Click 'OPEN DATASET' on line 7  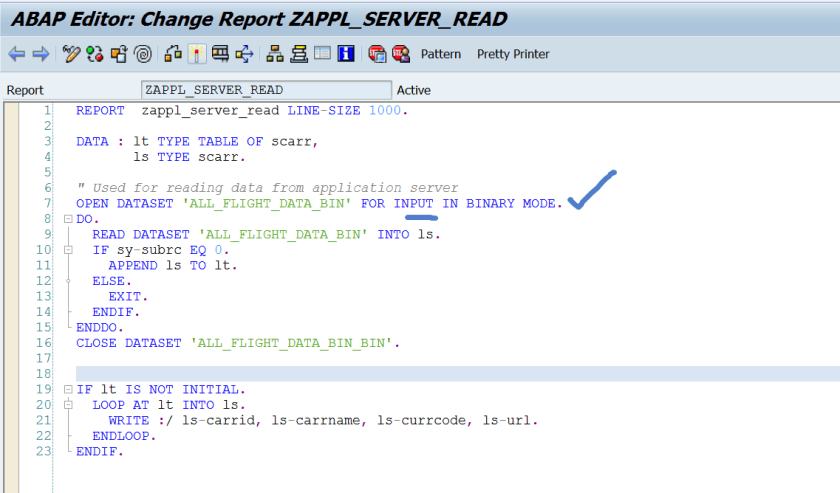[x=125, y=204]
